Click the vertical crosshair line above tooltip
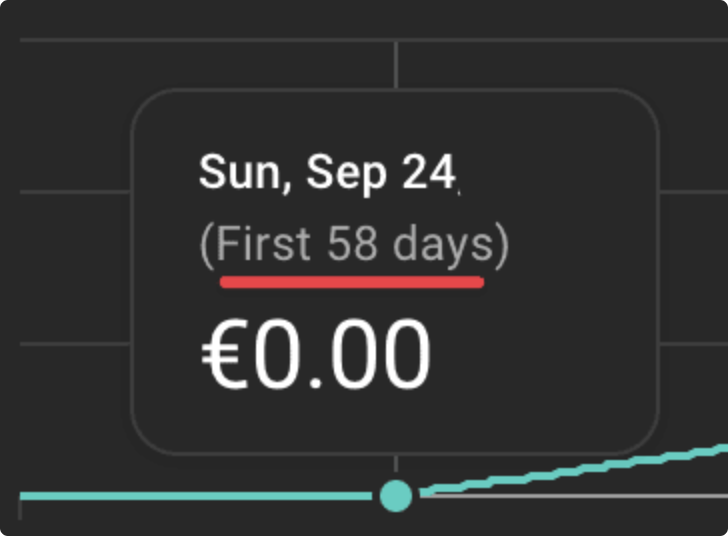Viewport: 728px width, 536px height. coord(396,64)
